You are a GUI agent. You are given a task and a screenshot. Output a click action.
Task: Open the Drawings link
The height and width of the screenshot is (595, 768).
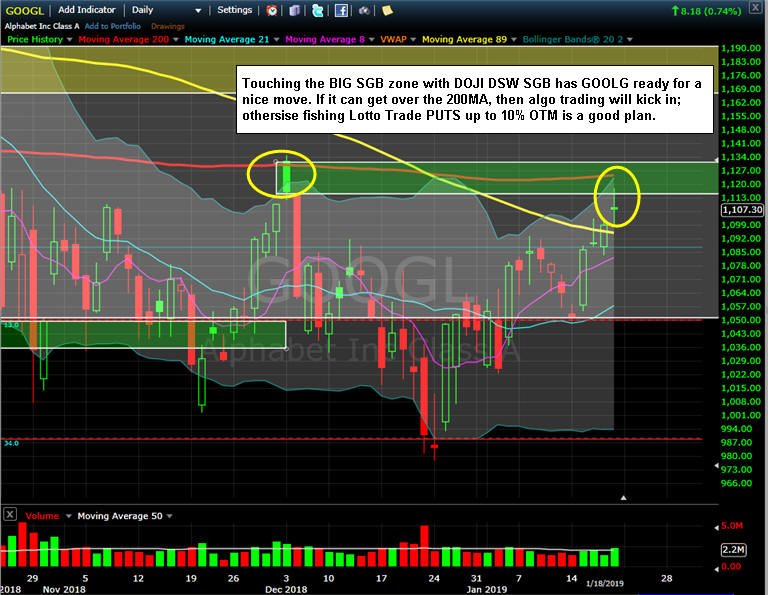[168, 26]
